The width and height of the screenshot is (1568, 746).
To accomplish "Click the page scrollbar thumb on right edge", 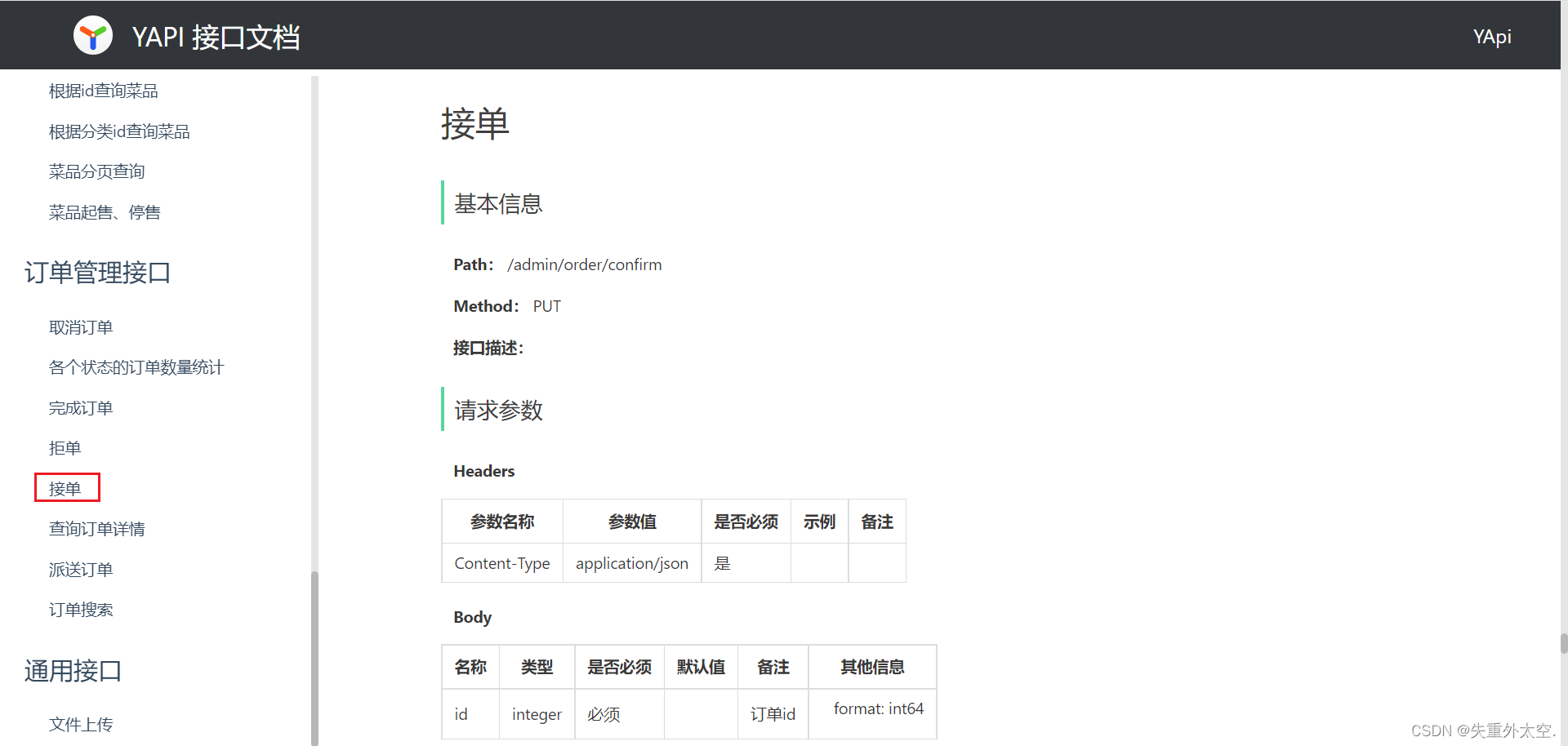I will (1563, 643).
